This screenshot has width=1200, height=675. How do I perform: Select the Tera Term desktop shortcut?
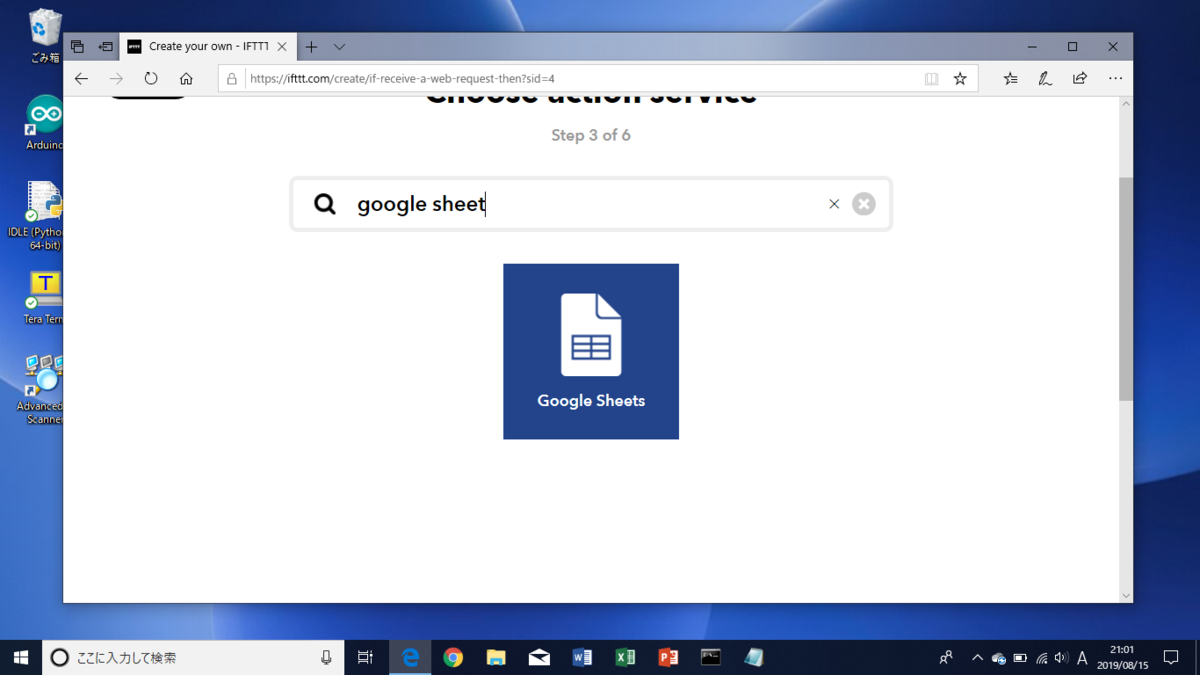click(x=44, y=297)
